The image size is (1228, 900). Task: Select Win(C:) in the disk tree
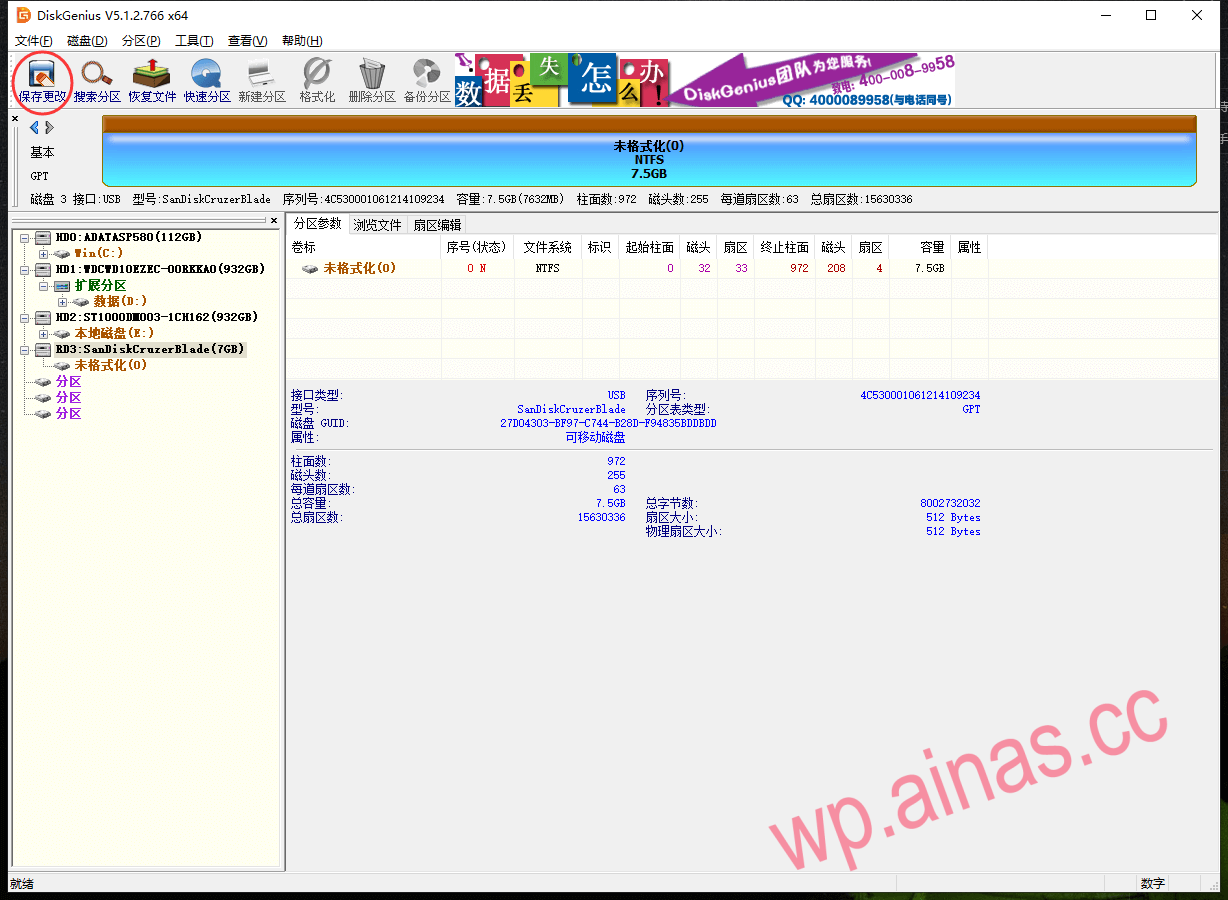(99, 254)
